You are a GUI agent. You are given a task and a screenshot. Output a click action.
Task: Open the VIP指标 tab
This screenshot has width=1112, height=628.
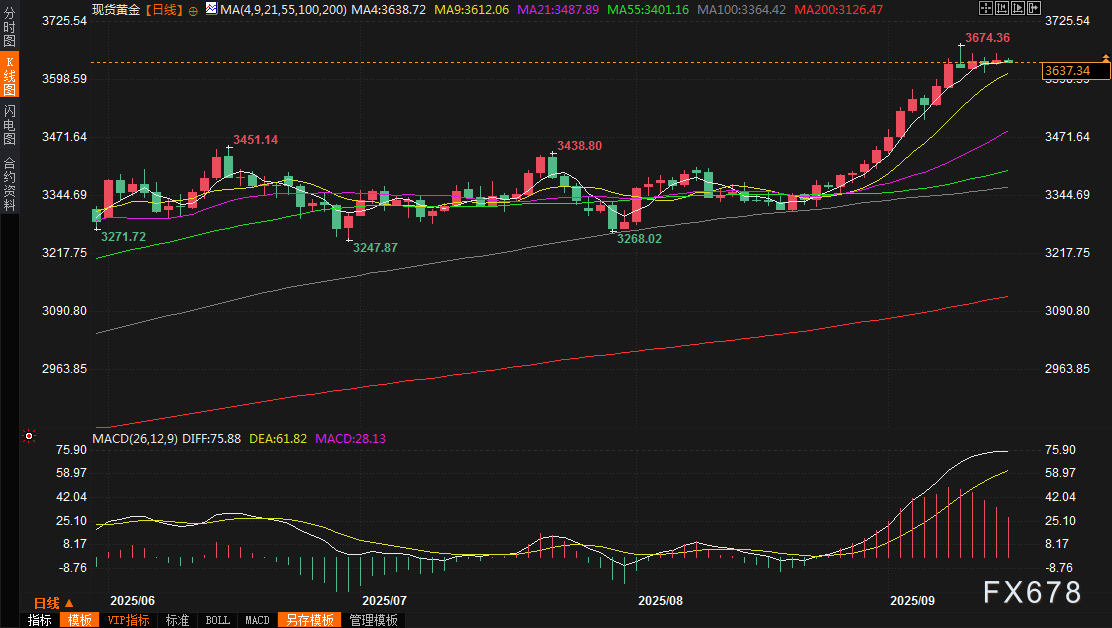point(128,620)
